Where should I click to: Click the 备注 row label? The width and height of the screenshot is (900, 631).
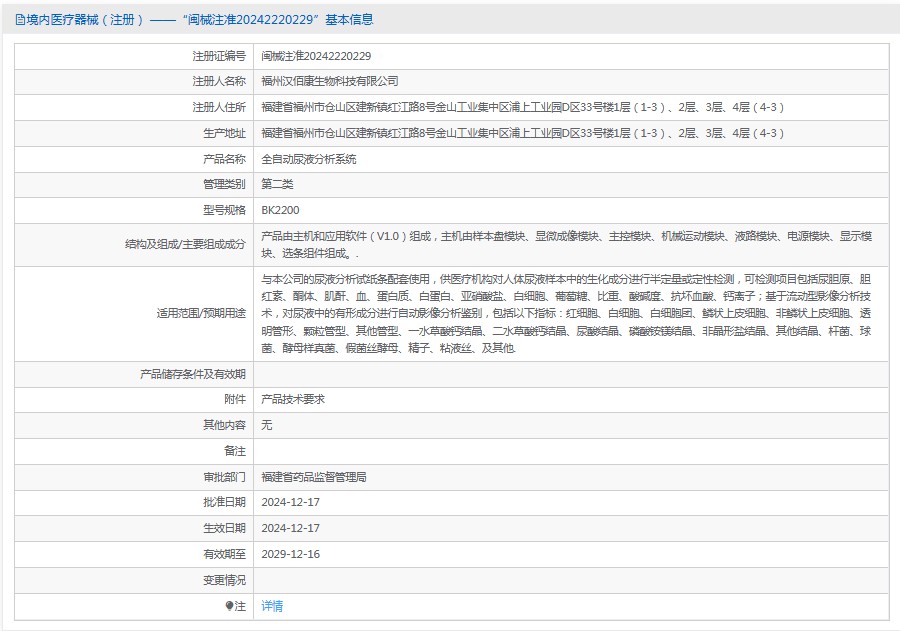click(x=235, y=451)
